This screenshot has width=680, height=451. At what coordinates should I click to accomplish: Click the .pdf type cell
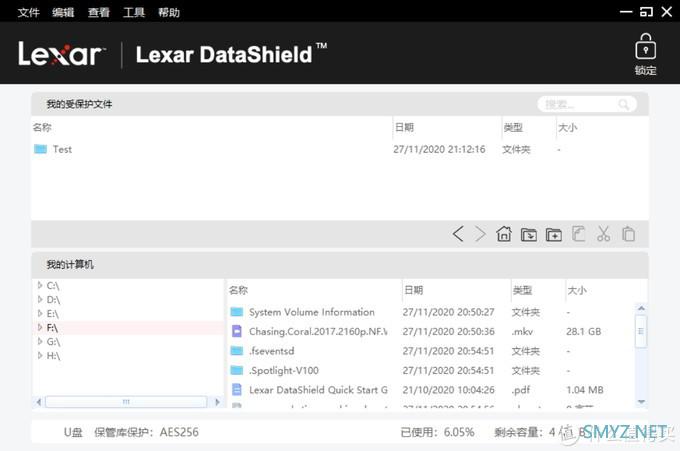[x=521, y=389]
